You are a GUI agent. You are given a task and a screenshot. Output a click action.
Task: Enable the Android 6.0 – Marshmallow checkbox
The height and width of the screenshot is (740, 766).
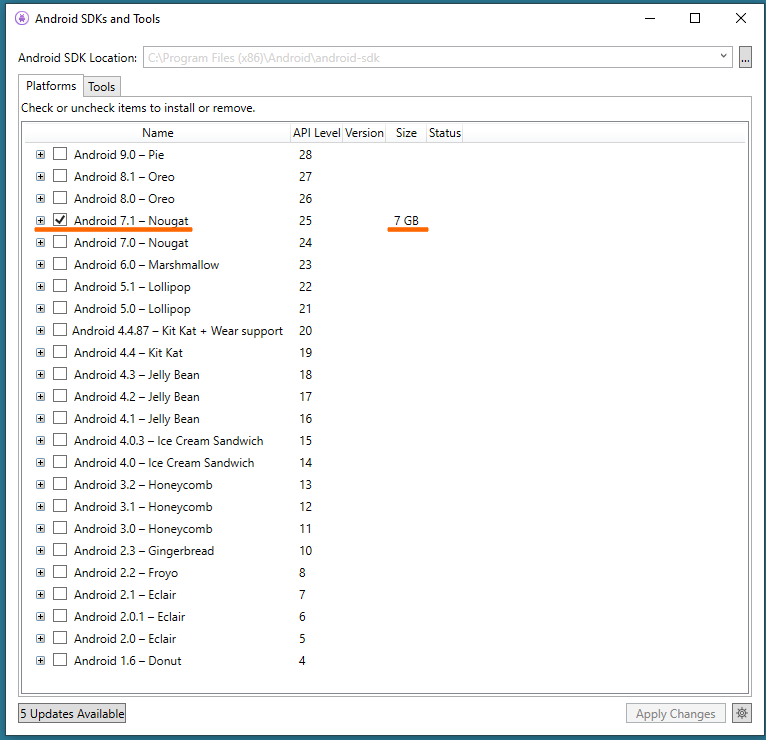(x=61, y=265)
